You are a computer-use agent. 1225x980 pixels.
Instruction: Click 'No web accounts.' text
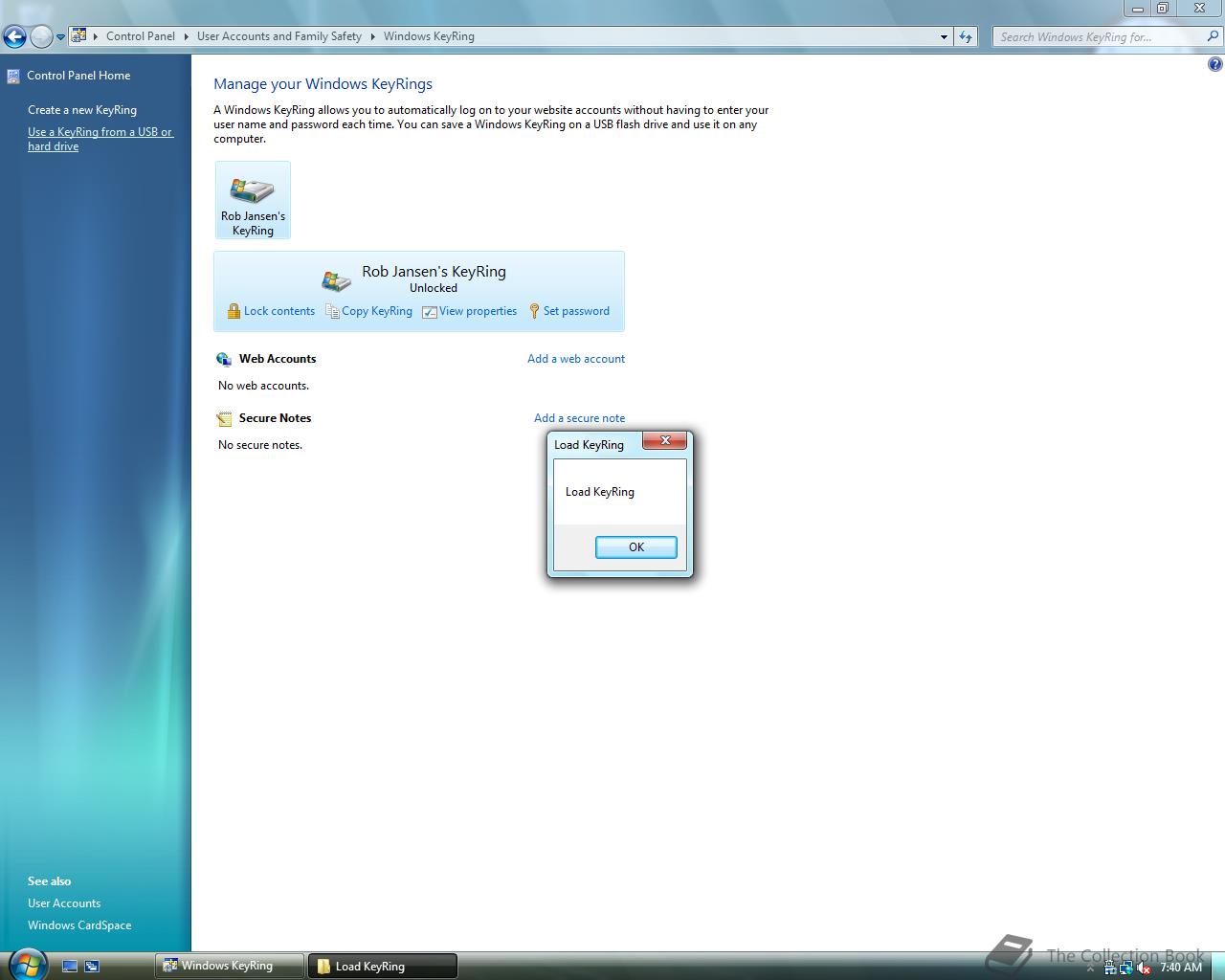pos(263,386)
